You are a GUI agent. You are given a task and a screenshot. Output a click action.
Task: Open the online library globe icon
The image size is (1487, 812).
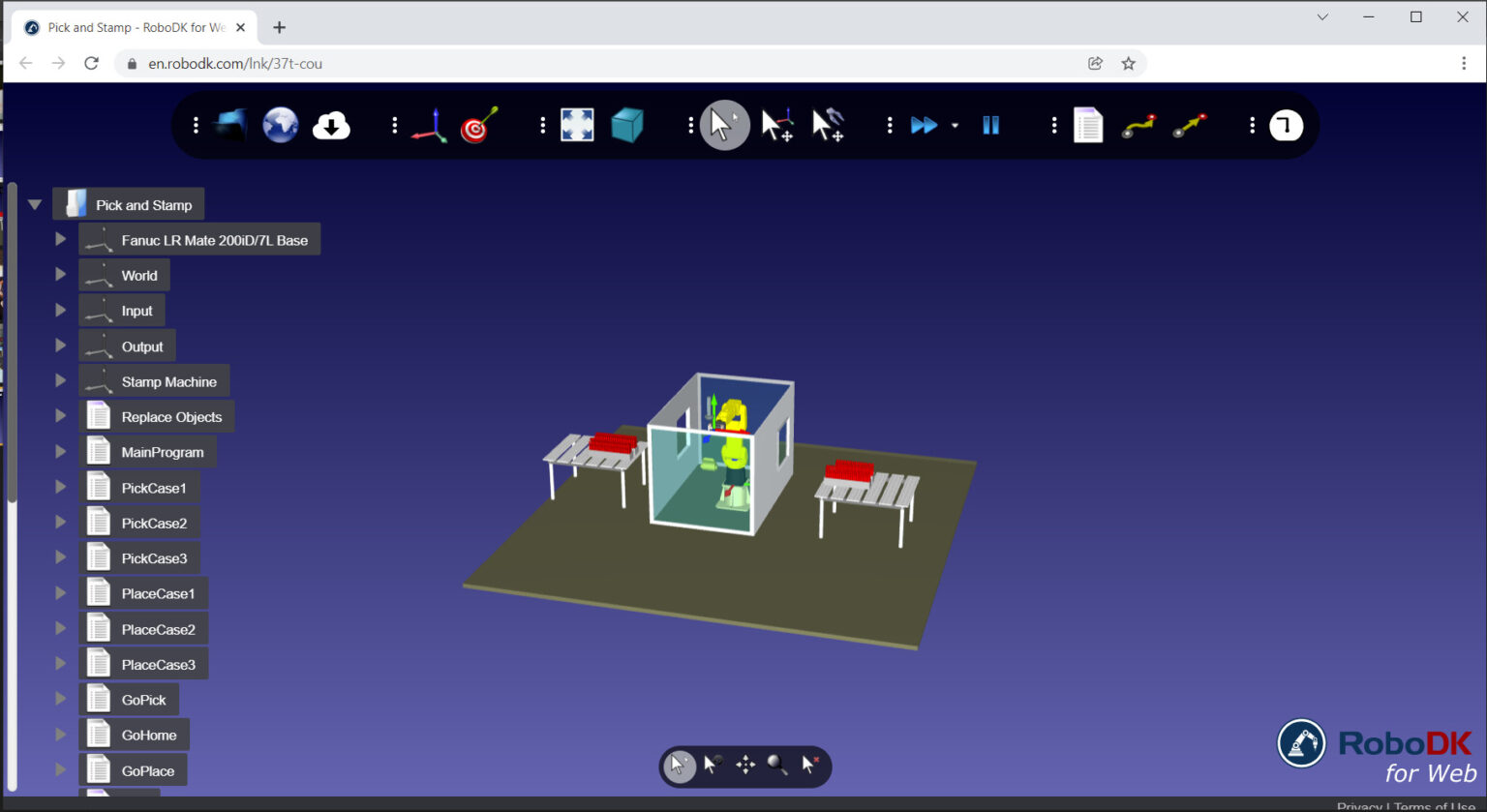281,124
